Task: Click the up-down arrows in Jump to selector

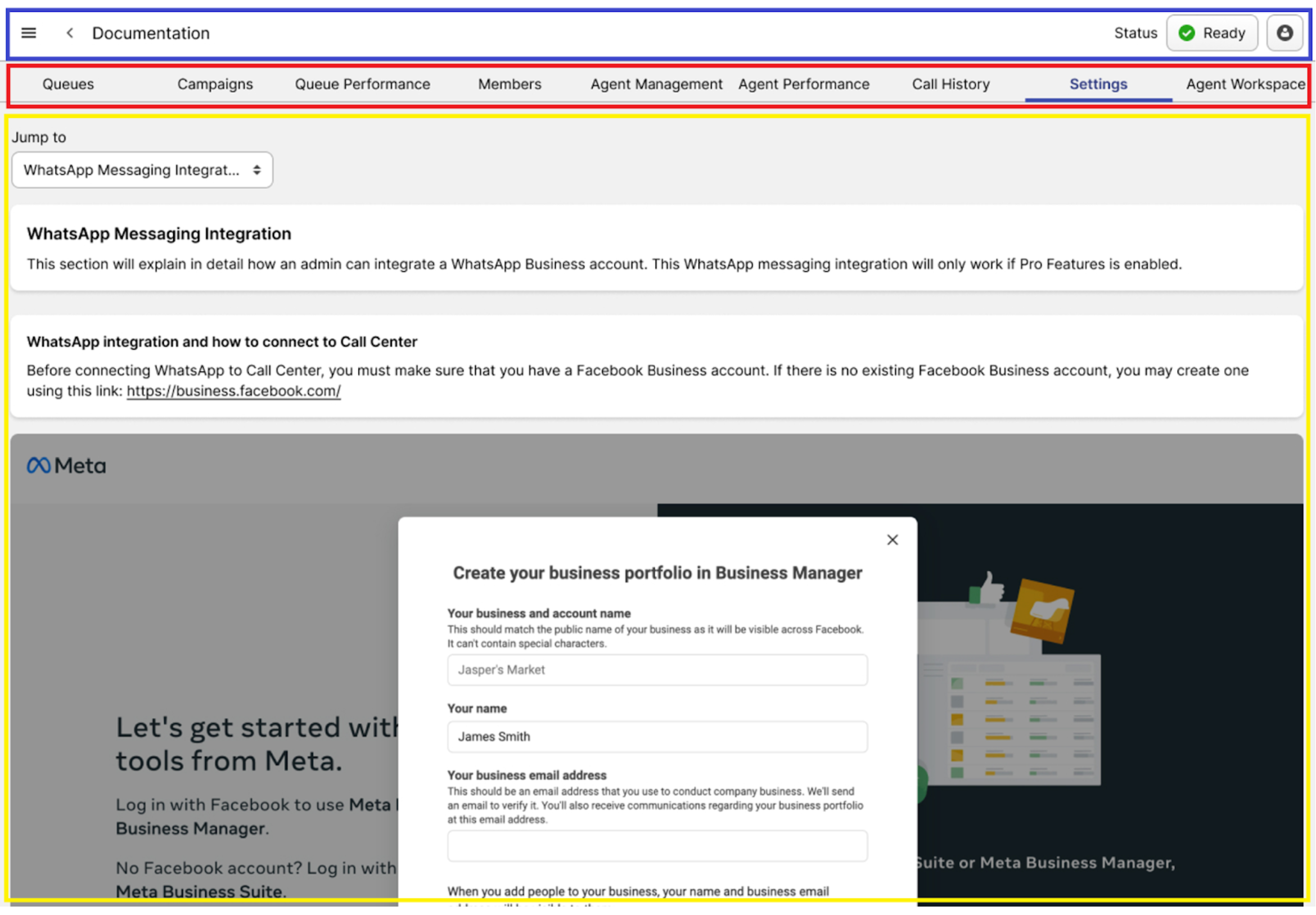Action: [257, 170]
